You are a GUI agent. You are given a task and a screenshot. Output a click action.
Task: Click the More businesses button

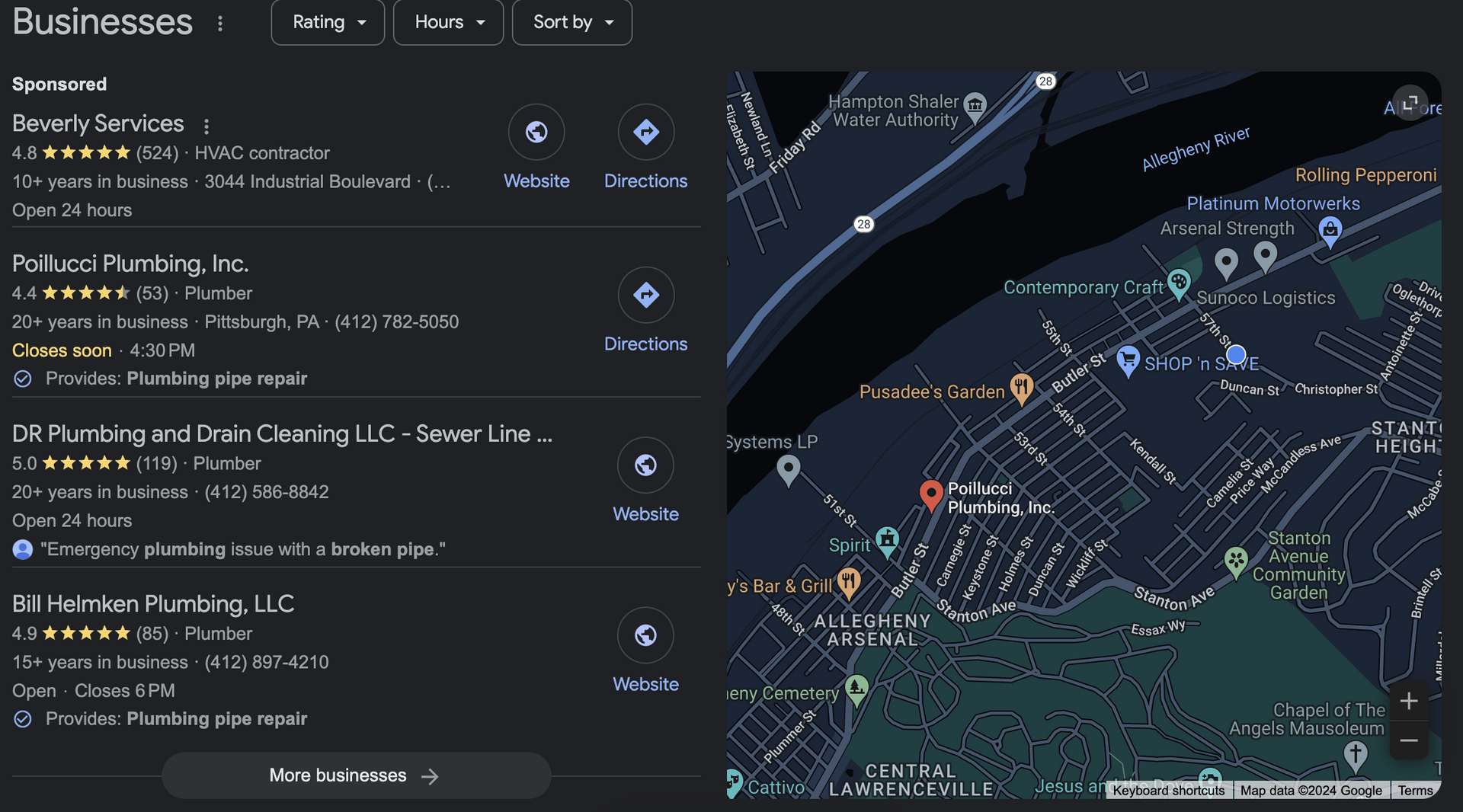click(356, 775)
